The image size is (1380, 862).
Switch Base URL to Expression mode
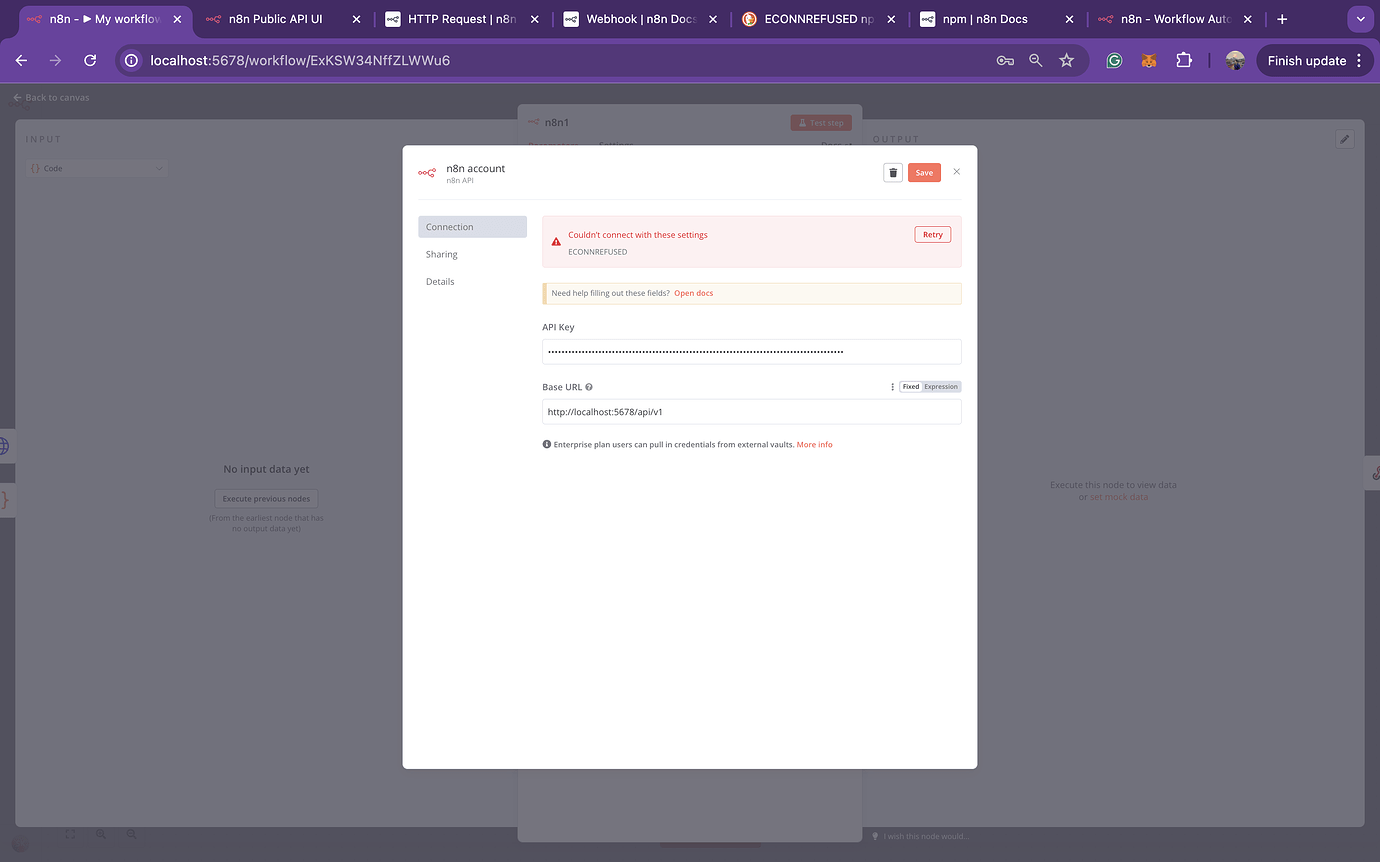tap(943, 386)
